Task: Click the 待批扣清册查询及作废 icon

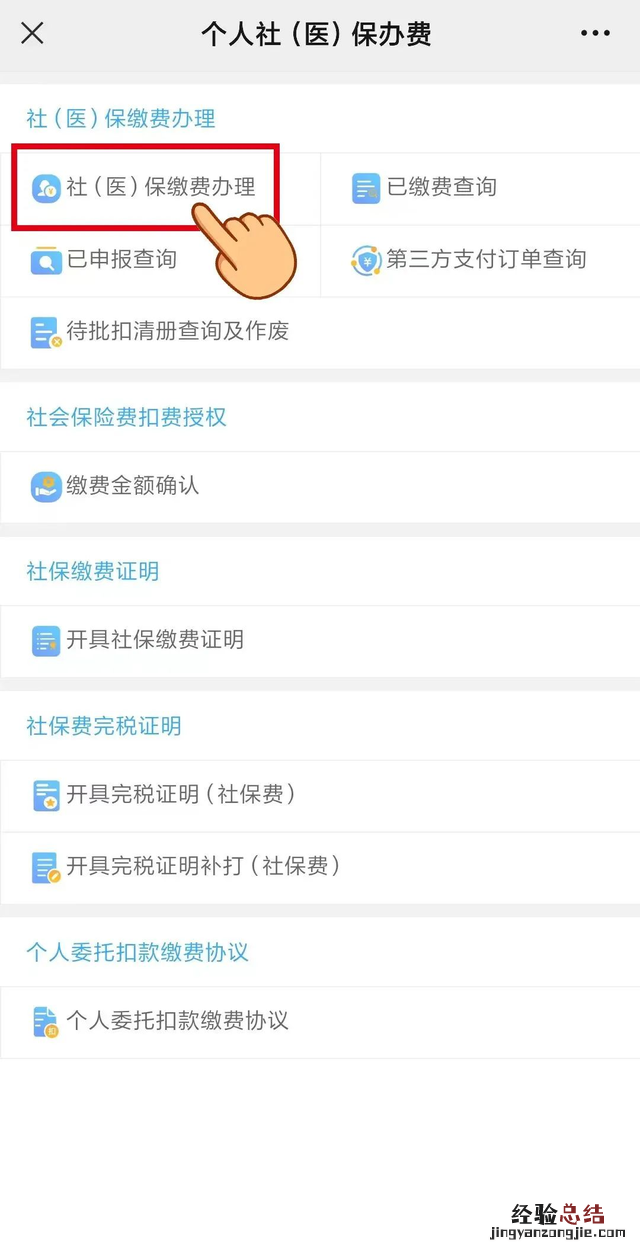Action: coord(46,332)
